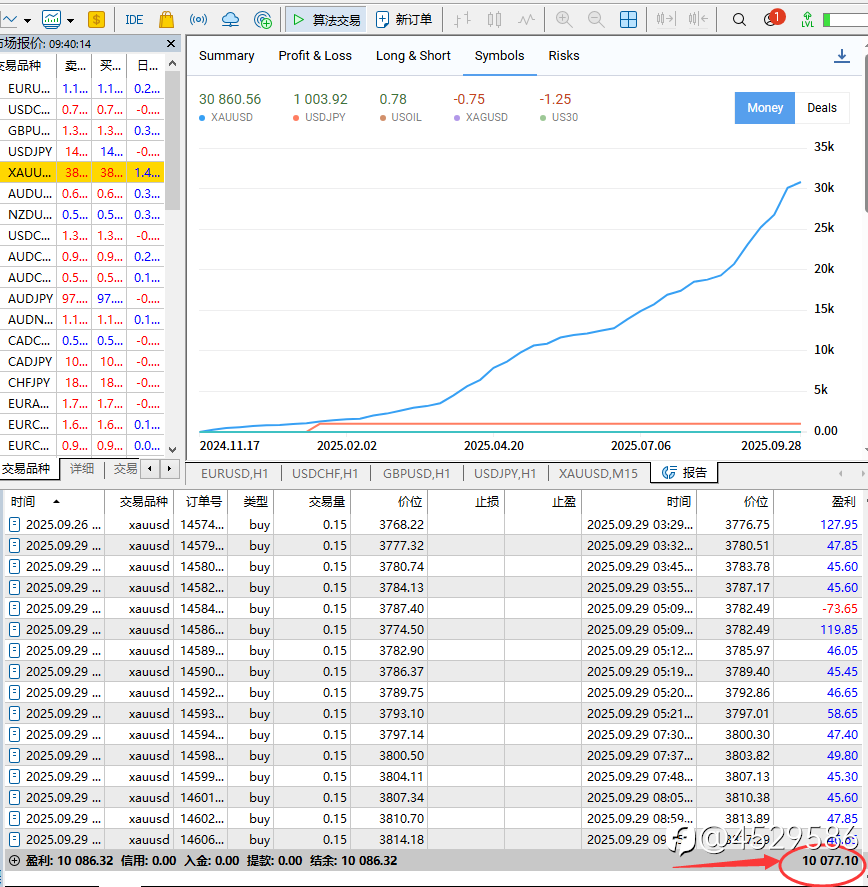Click the 新订单 new order button
This screenshot has height=887, width=868.
404,20
